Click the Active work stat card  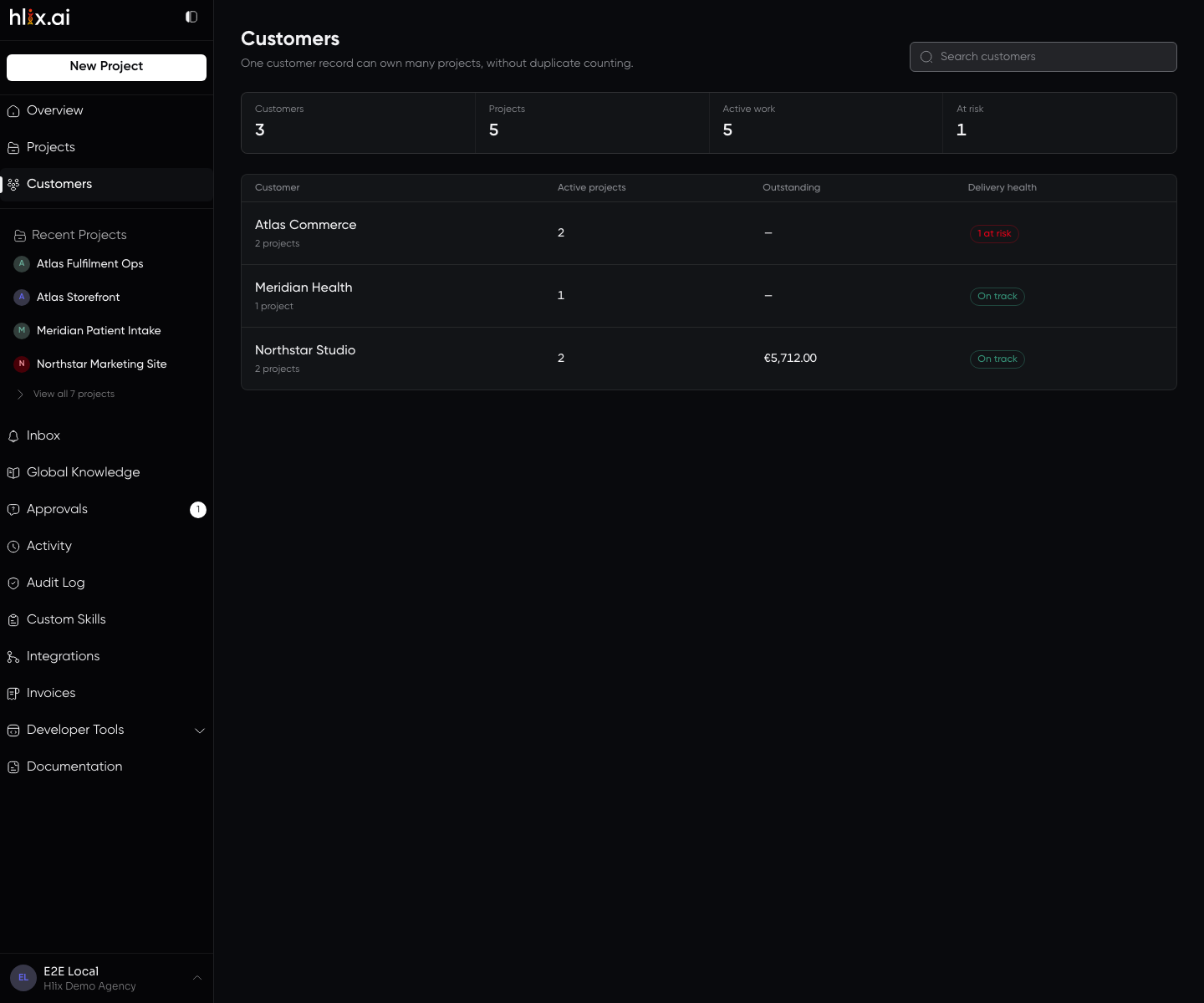pyautogui.click(x=826, y=123)
